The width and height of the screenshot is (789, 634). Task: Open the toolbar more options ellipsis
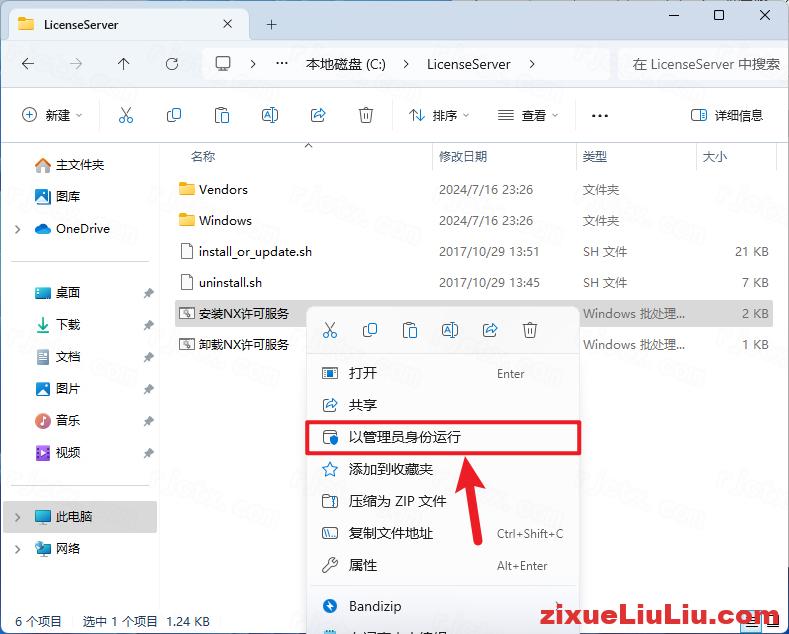click(x=600, y=115)
